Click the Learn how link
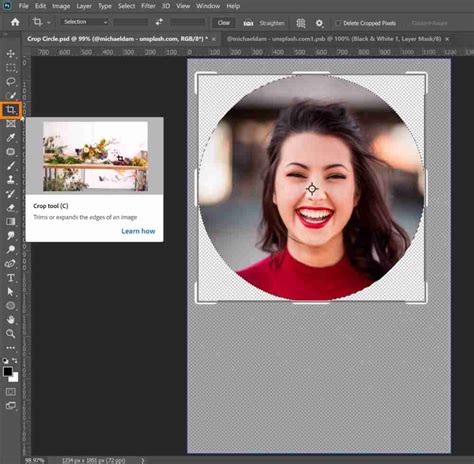 tap(138, 231)
